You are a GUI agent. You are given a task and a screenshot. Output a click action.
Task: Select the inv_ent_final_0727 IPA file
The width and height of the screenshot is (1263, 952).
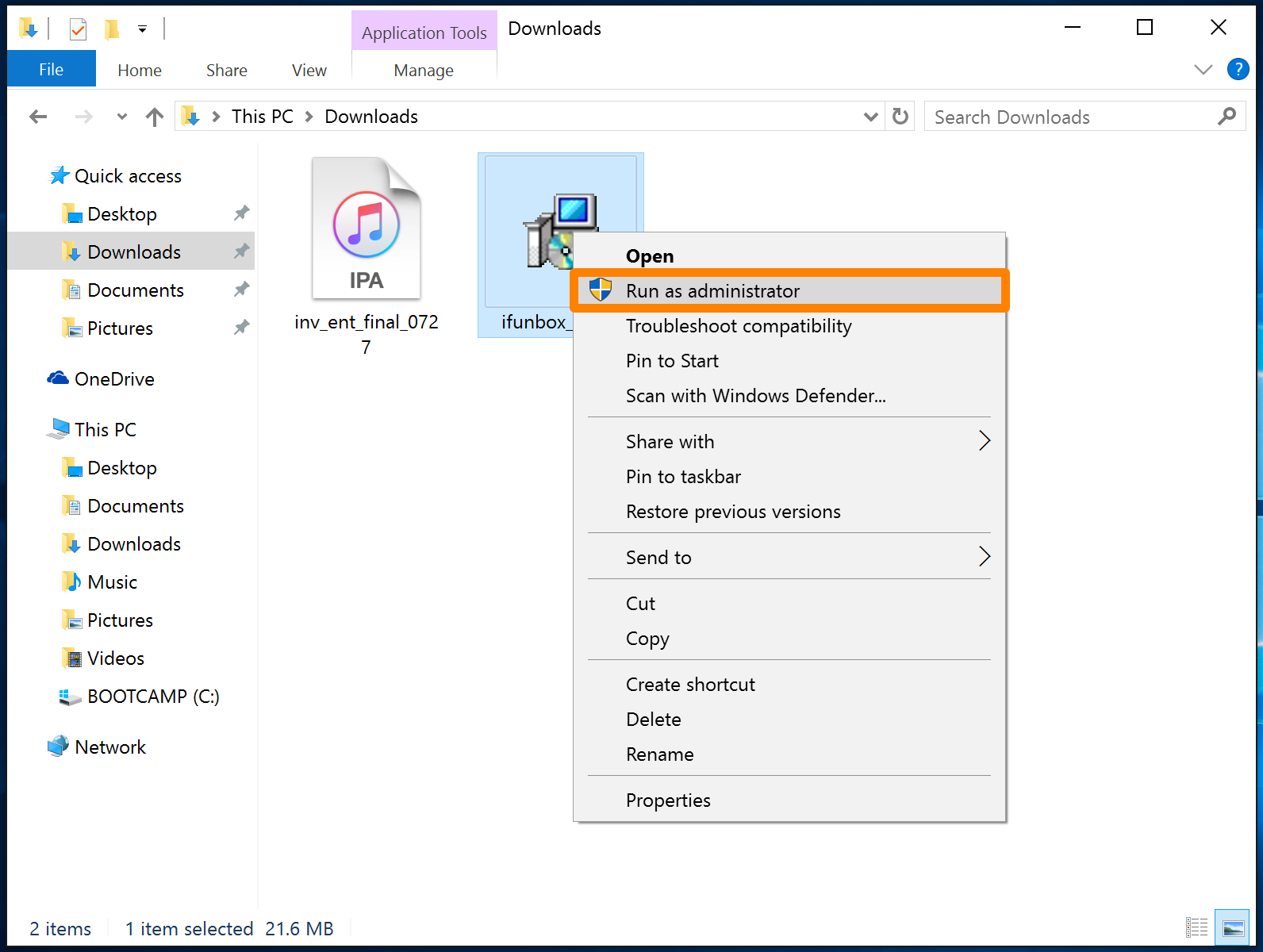tap(366, 255)
